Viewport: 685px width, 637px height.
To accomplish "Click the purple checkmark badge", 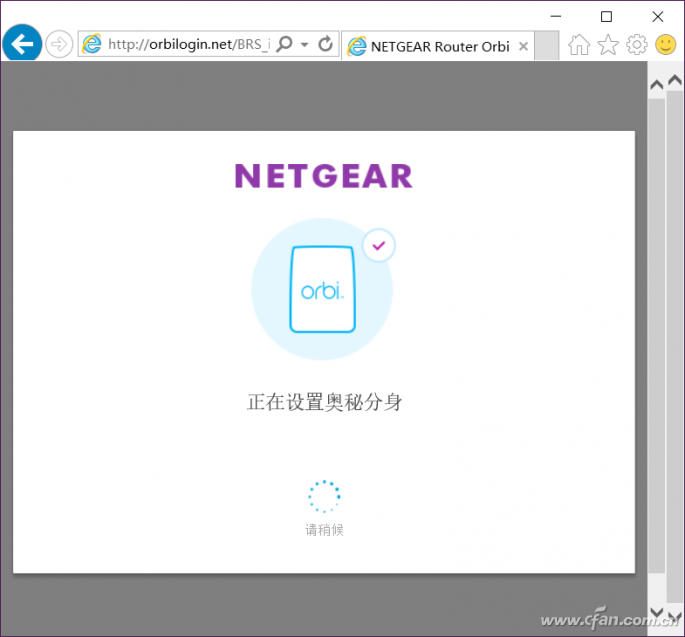I will pos(379,246).
